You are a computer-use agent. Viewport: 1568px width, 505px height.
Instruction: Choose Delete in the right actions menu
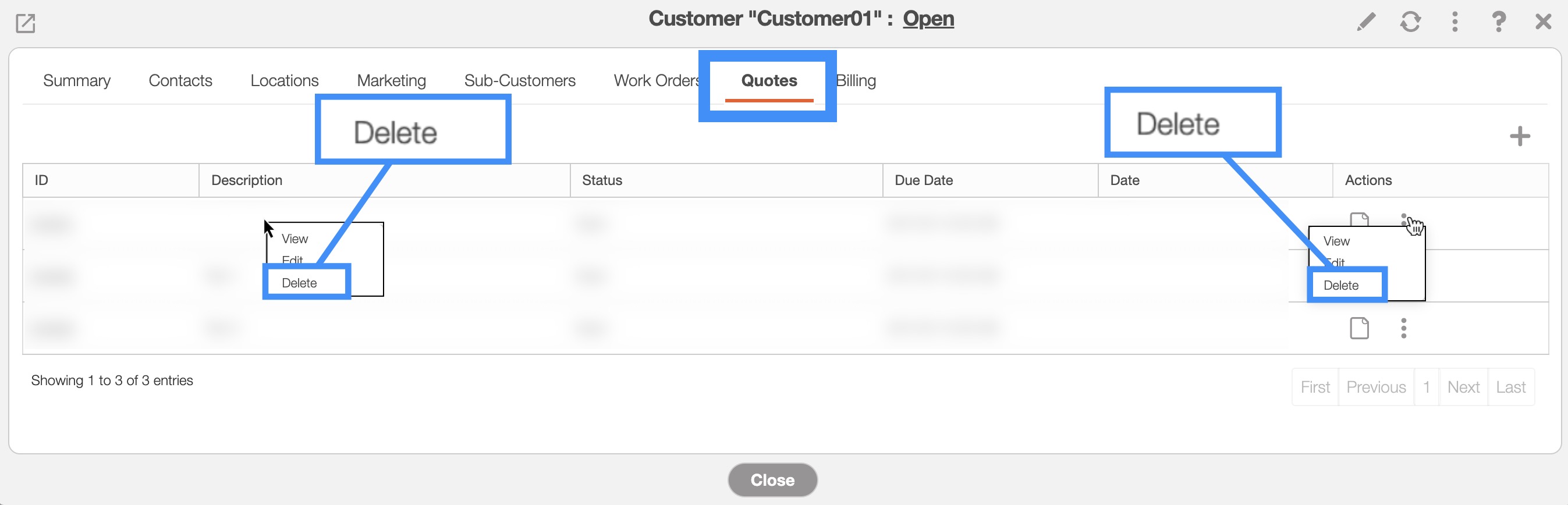(x=1341, y=285)
